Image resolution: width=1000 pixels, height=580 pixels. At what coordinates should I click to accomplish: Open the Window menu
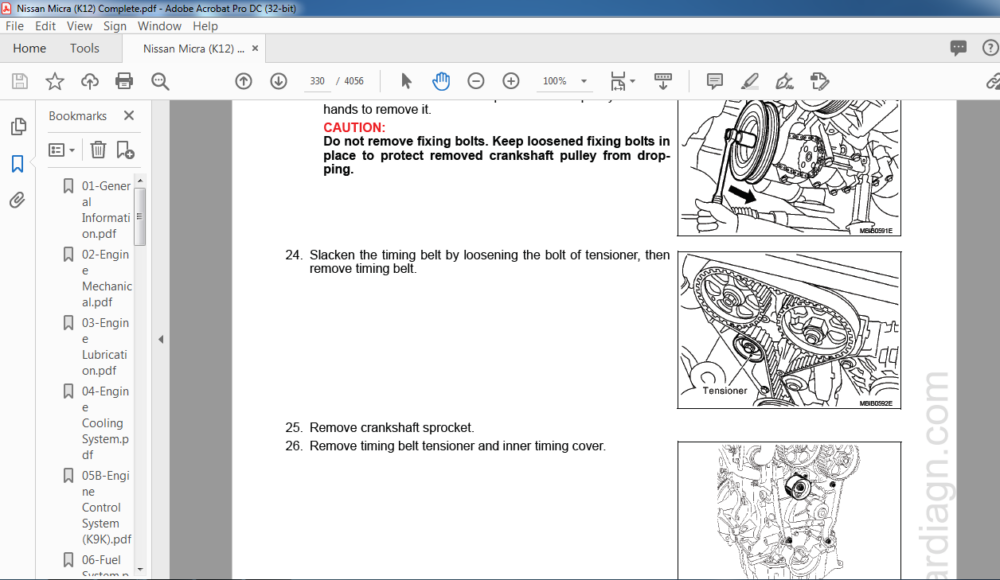[159, 26]
